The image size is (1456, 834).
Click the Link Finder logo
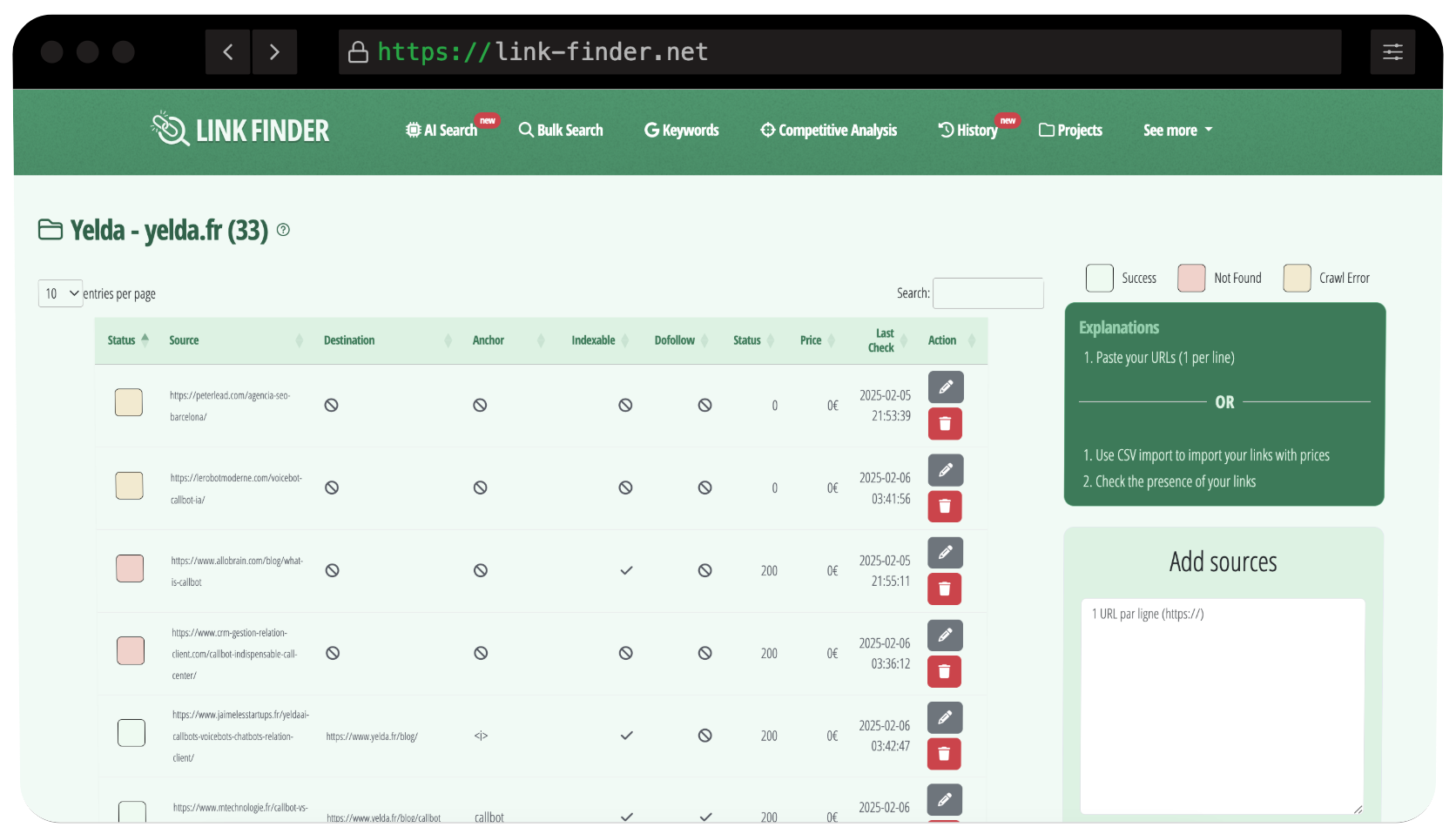(240, 130)
